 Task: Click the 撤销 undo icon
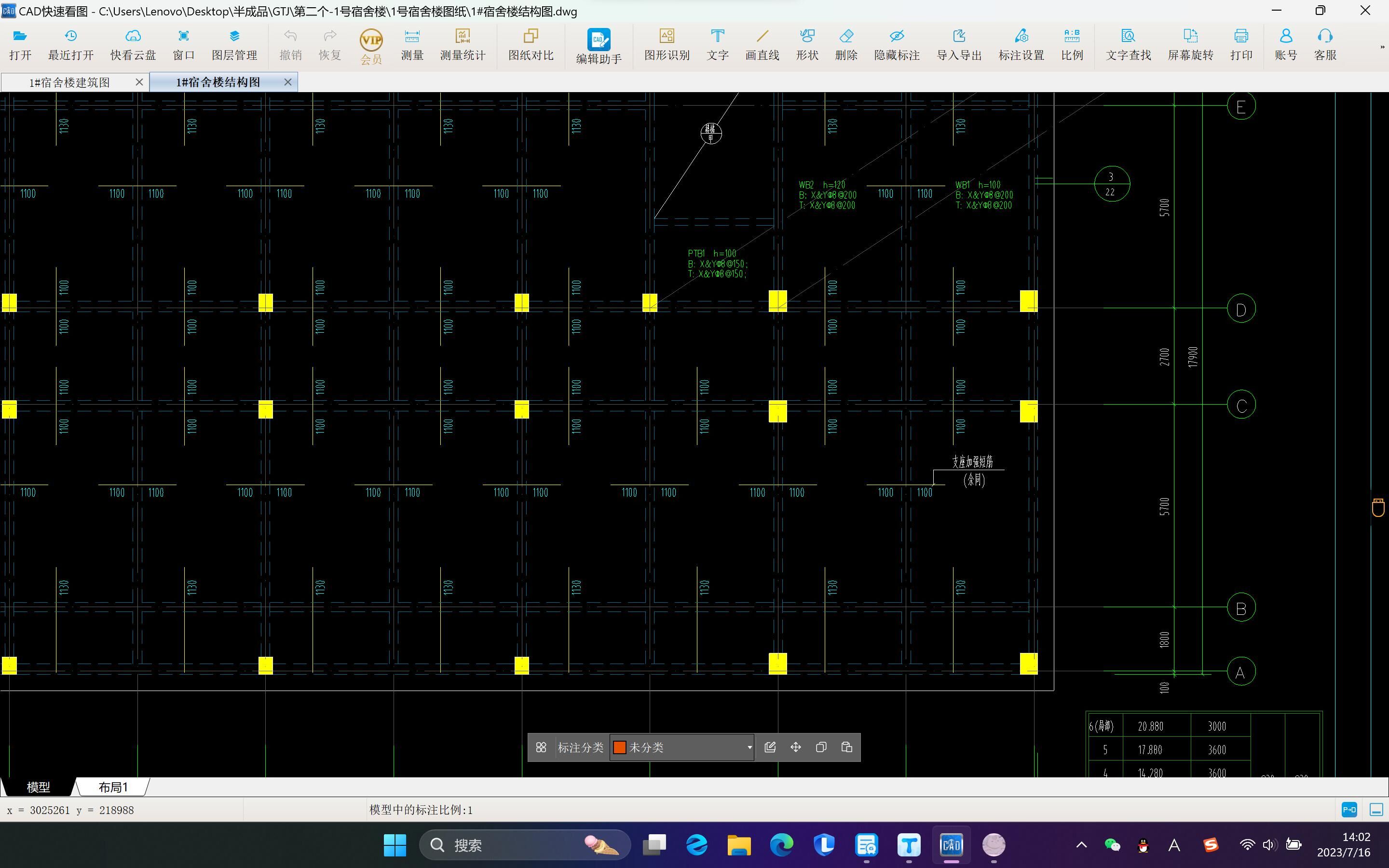click(290, 45)
